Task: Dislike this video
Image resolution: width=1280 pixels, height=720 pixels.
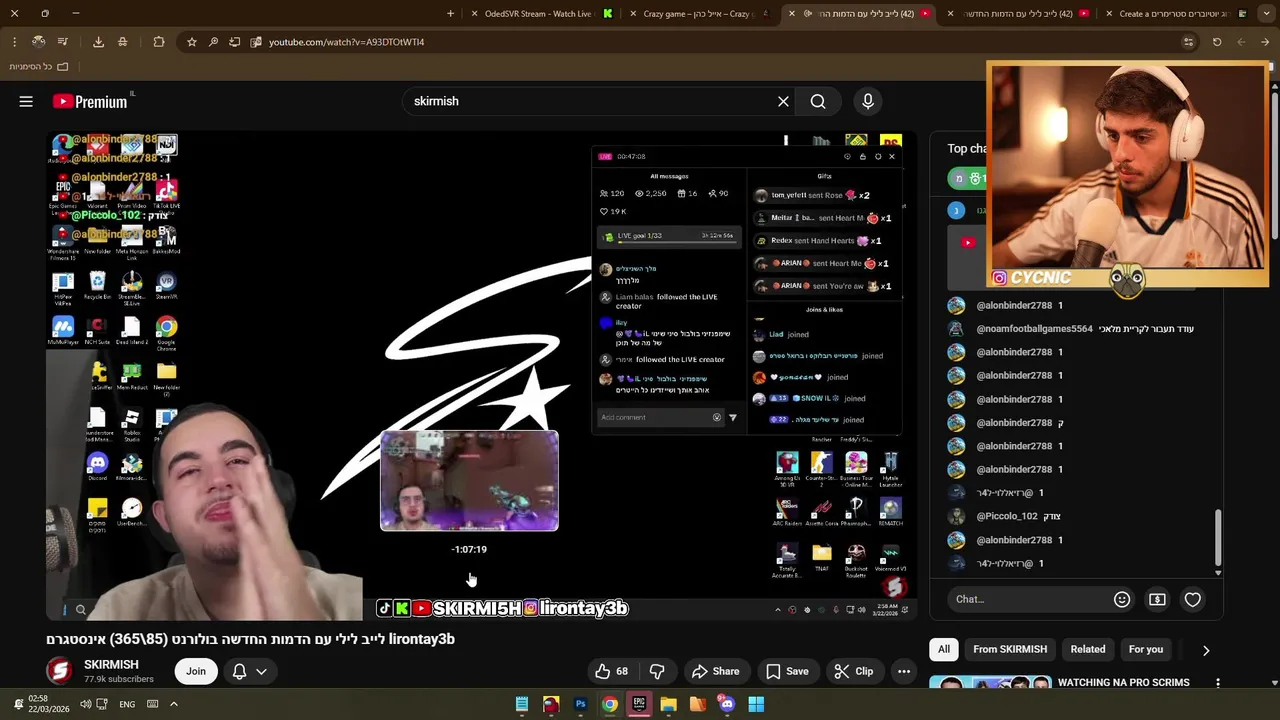Action: (x=657, y=671)
